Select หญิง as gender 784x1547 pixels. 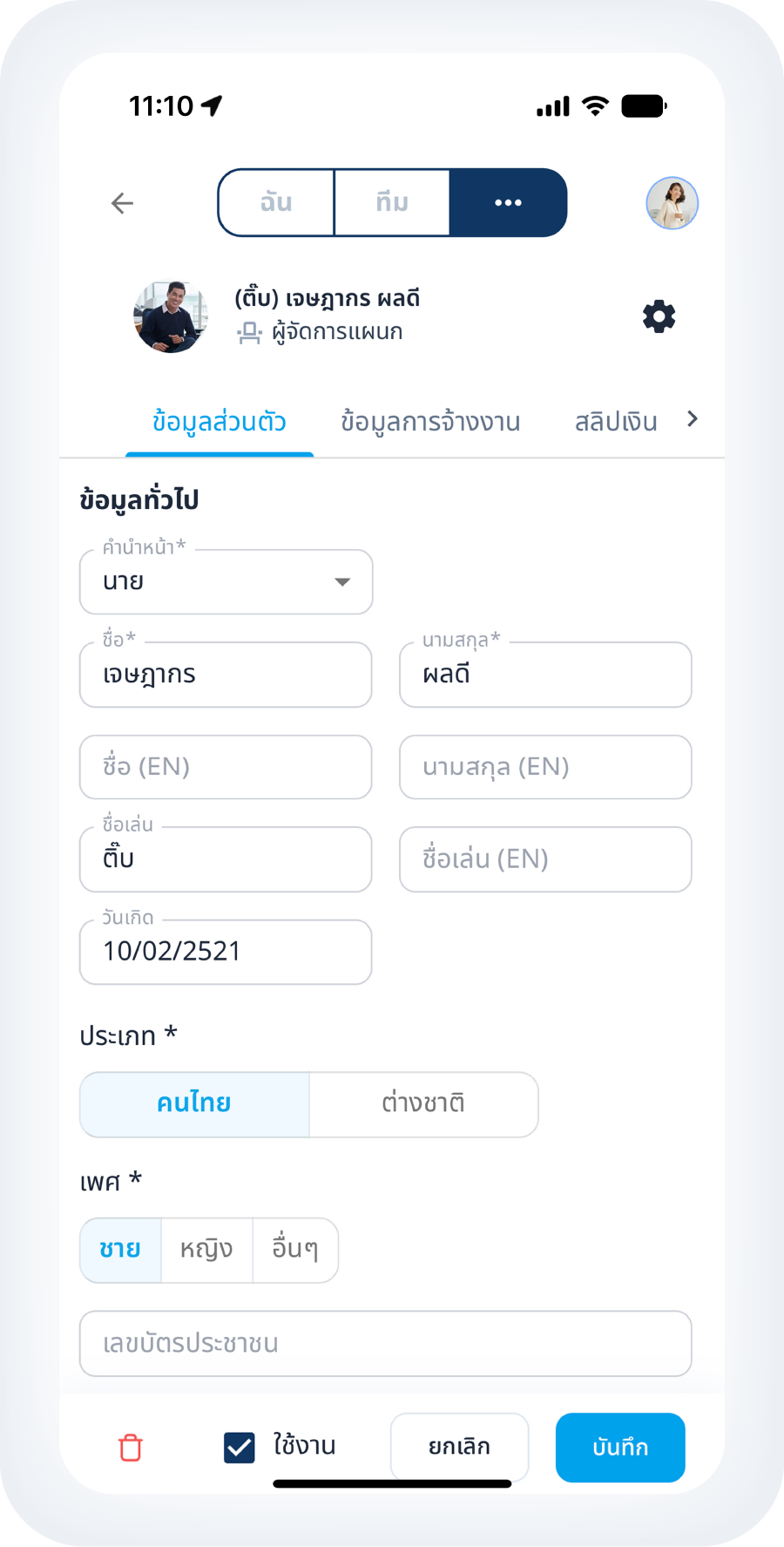tap(206, 1250)
